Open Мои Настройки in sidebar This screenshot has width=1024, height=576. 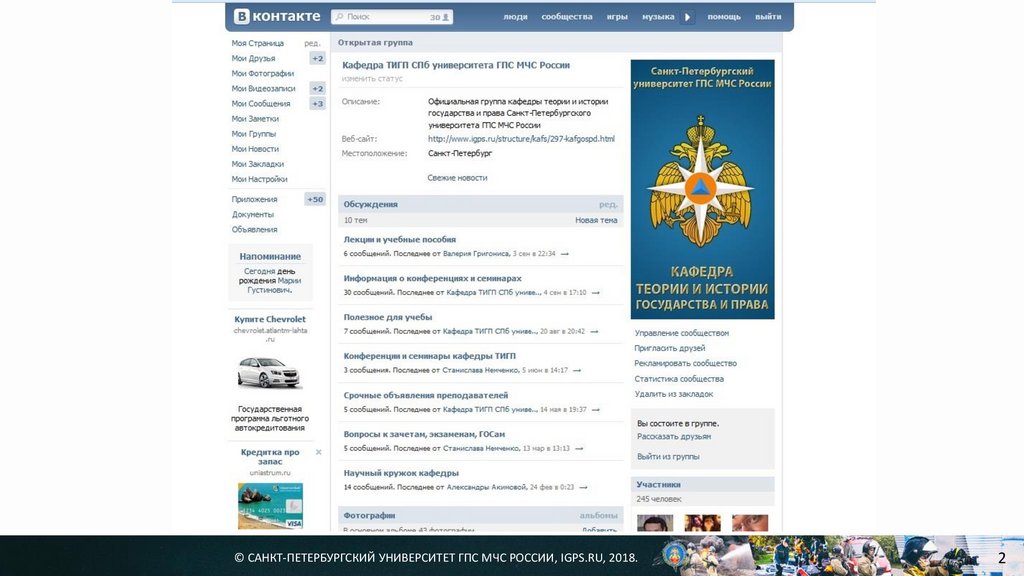(x=259, y=179)
